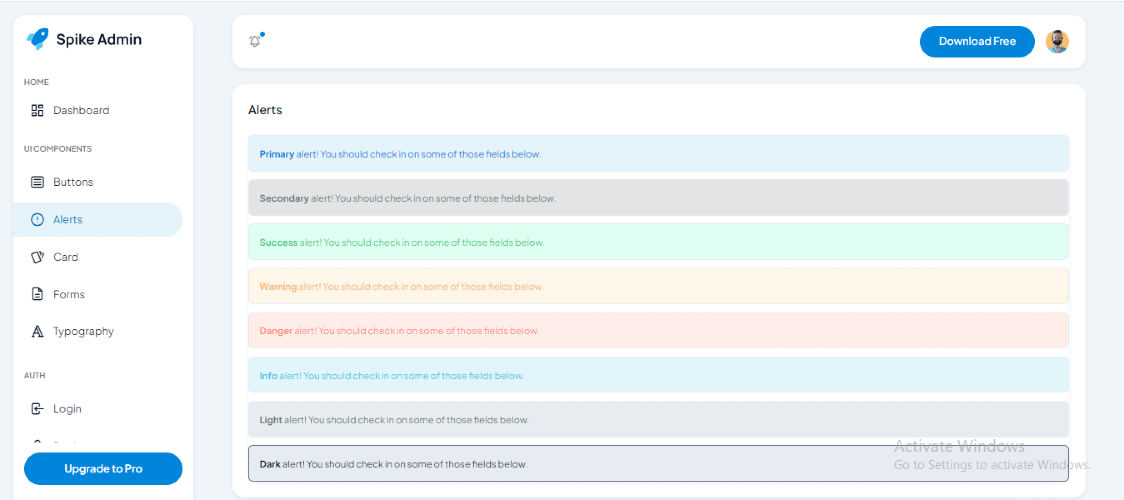Click the Typography letter A icon
This screenshot has width=1124, height=500.
coord(37,332)
